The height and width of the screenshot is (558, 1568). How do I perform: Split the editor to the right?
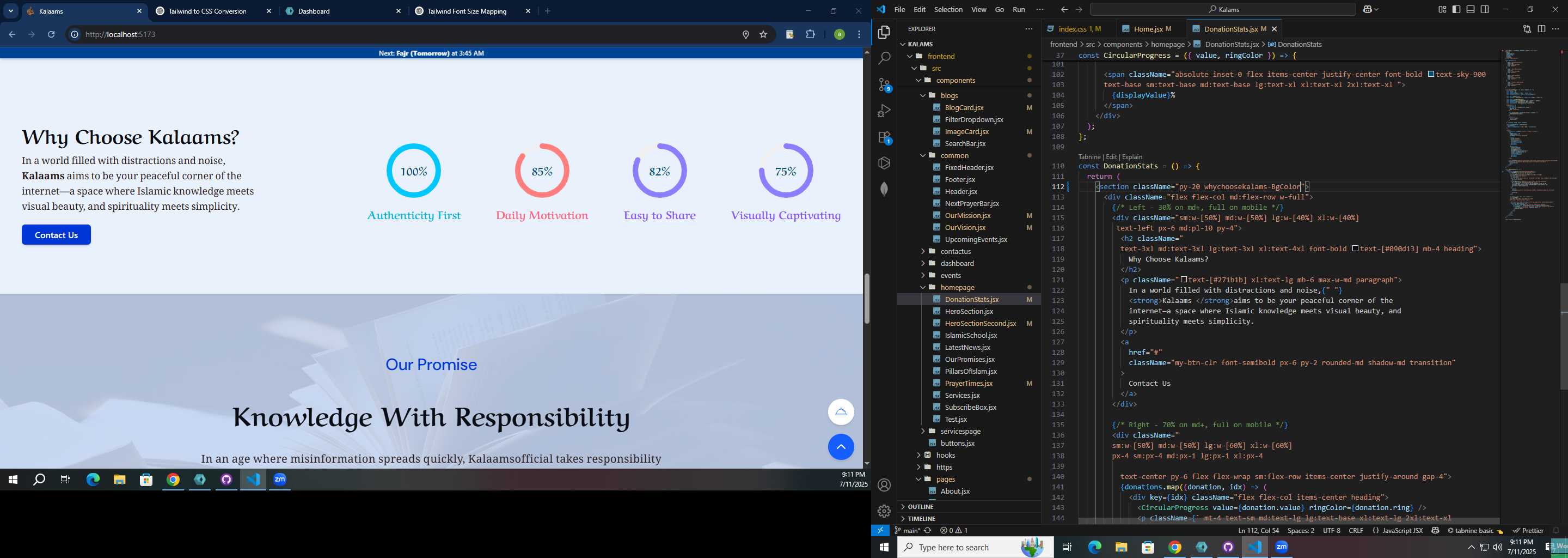point(1541,29)
